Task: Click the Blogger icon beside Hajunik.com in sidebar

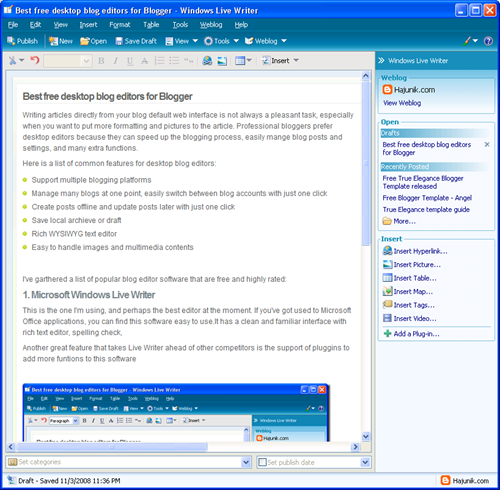Action: coord(387,90)
